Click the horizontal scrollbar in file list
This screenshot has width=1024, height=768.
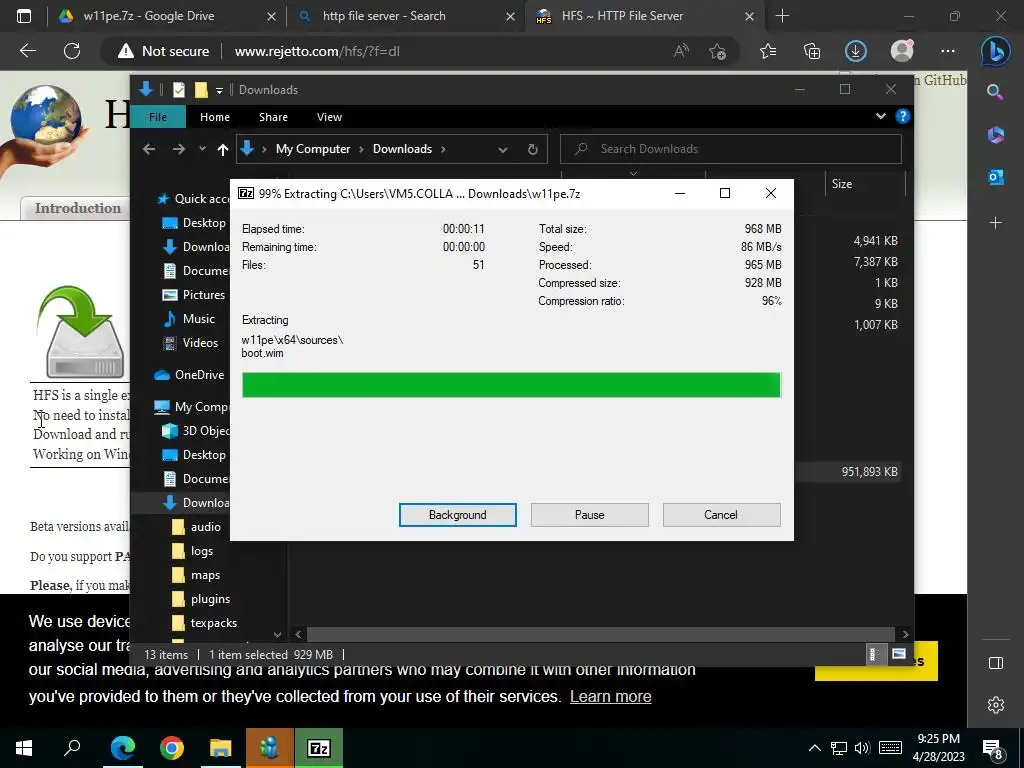point(600,634)
